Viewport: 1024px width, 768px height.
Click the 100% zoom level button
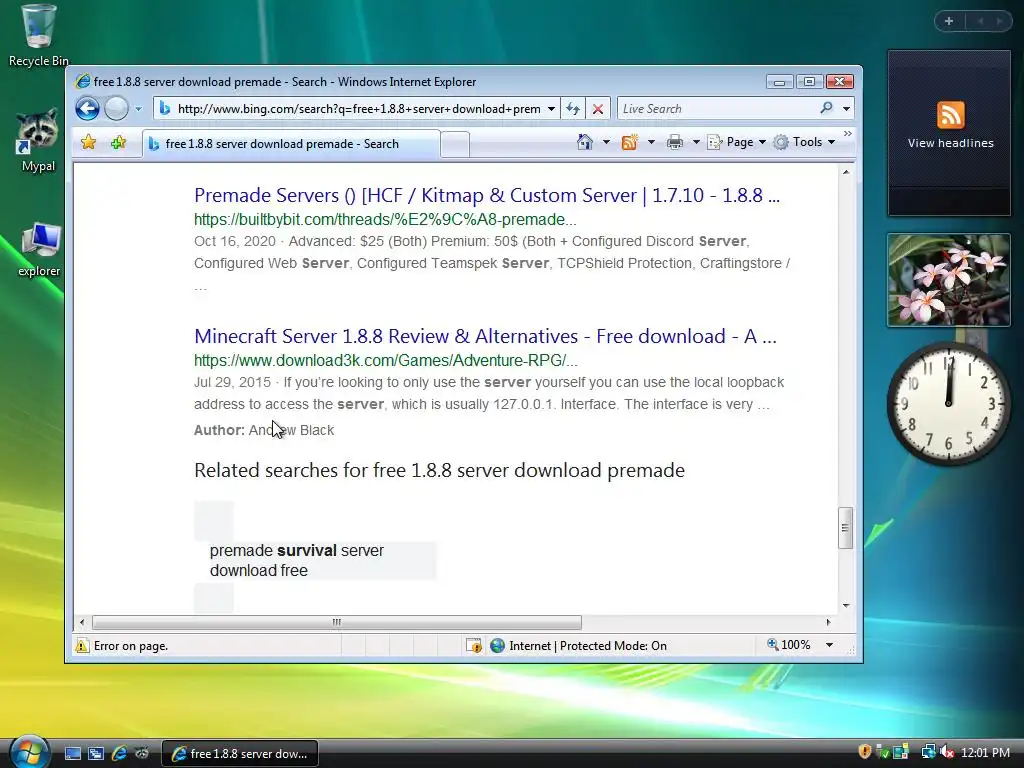click(789, 645)
